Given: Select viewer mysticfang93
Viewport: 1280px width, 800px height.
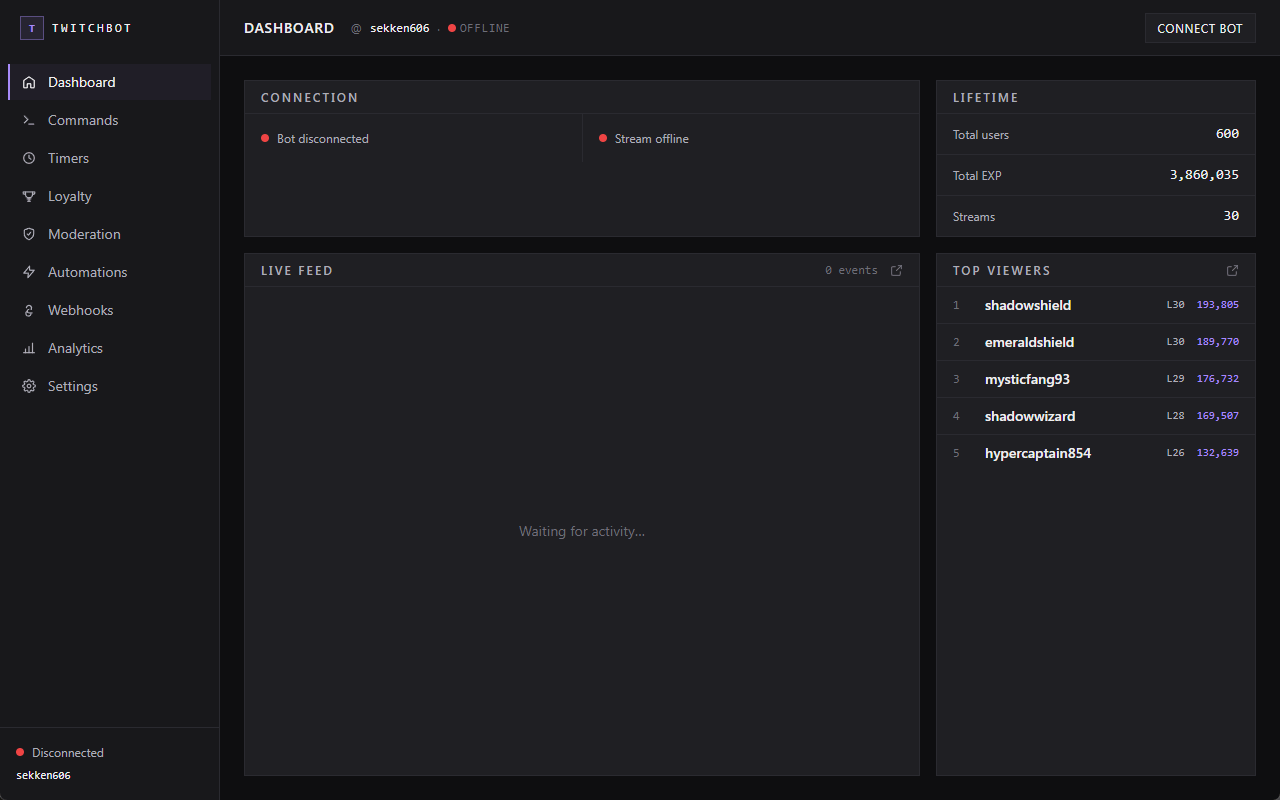Looking at the screenshot, I should coord(1028,379).
